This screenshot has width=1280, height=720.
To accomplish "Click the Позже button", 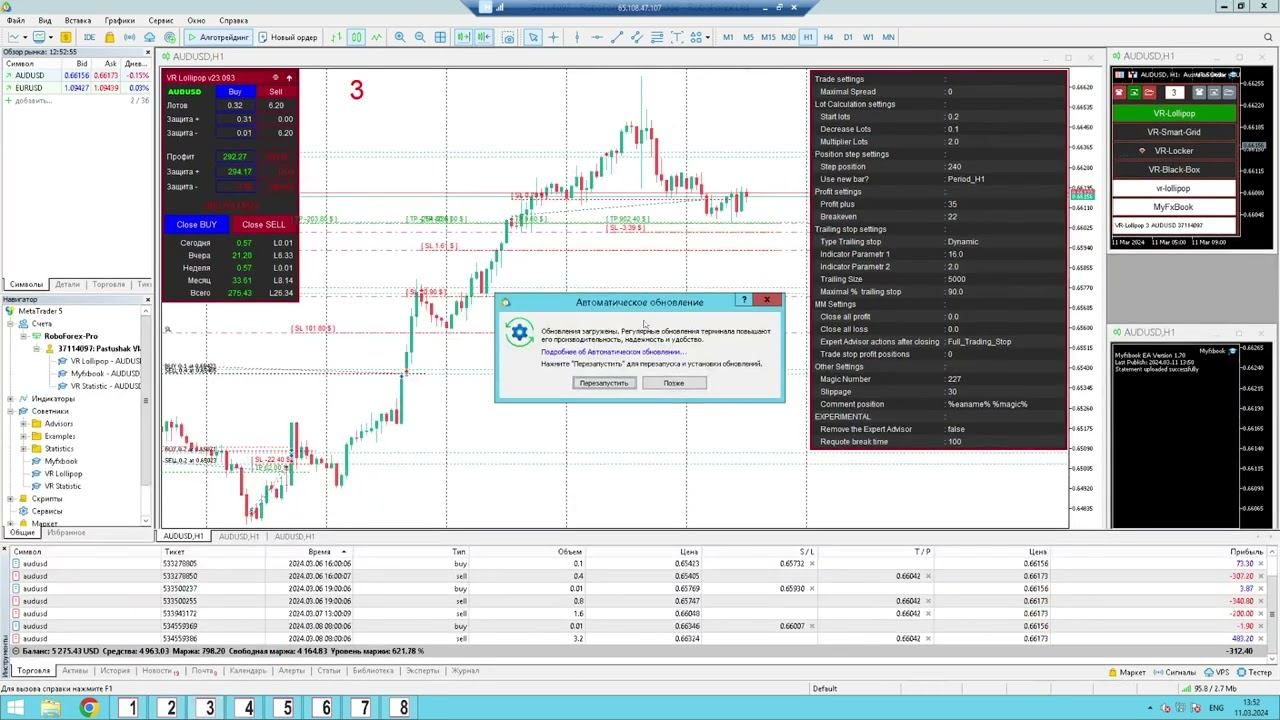I will [674, 383].
